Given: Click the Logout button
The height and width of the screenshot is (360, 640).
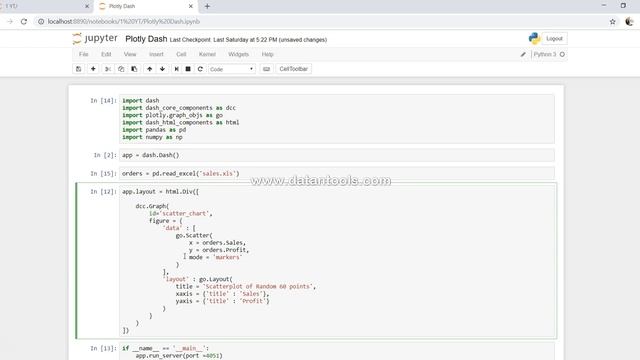Looking at the screenshot, I should coord(554,38).
